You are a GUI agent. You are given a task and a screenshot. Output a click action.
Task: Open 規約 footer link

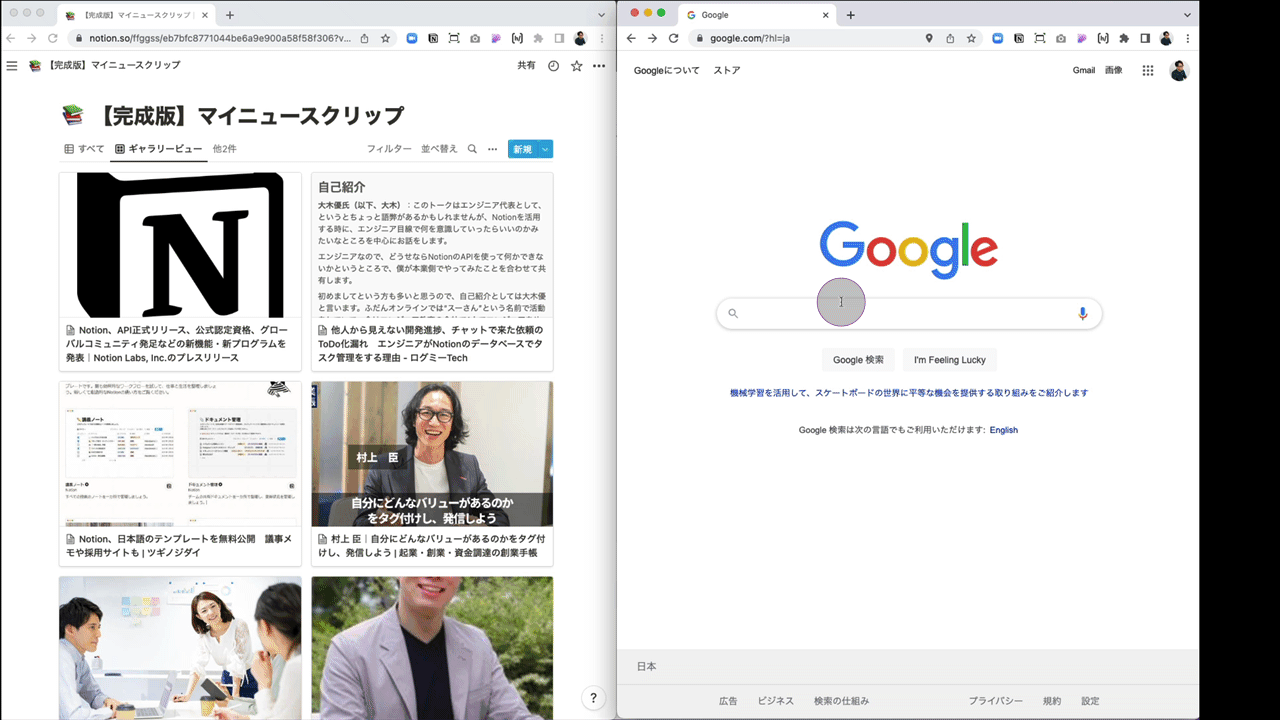click(1052, 701)
